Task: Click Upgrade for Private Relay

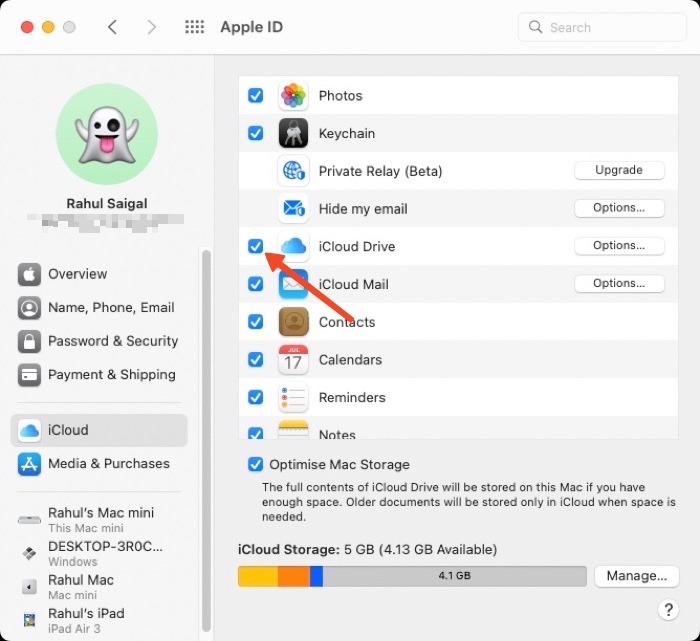Action: [619, 171]
